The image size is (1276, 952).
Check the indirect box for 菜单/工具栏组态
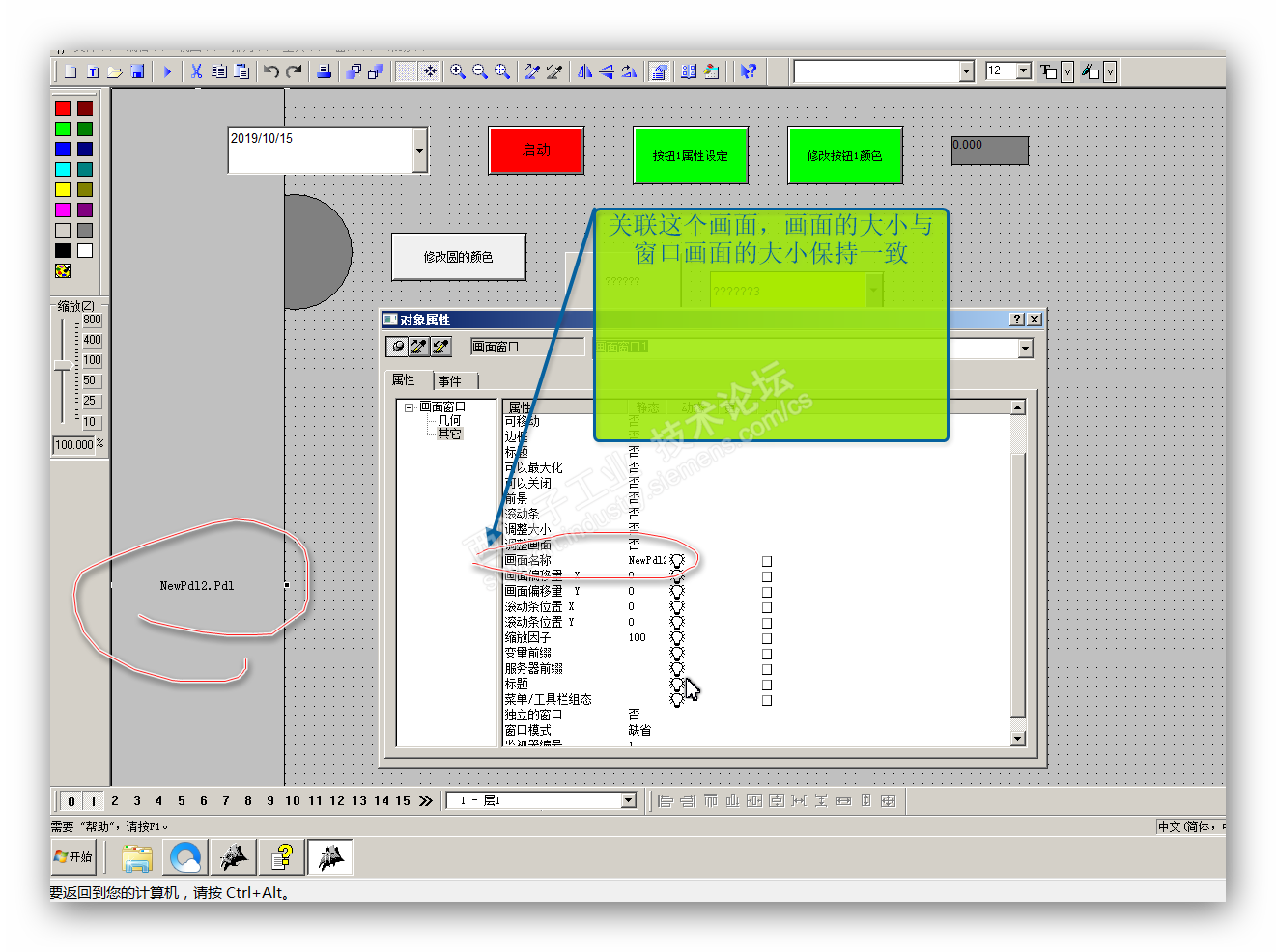point(767,700)
